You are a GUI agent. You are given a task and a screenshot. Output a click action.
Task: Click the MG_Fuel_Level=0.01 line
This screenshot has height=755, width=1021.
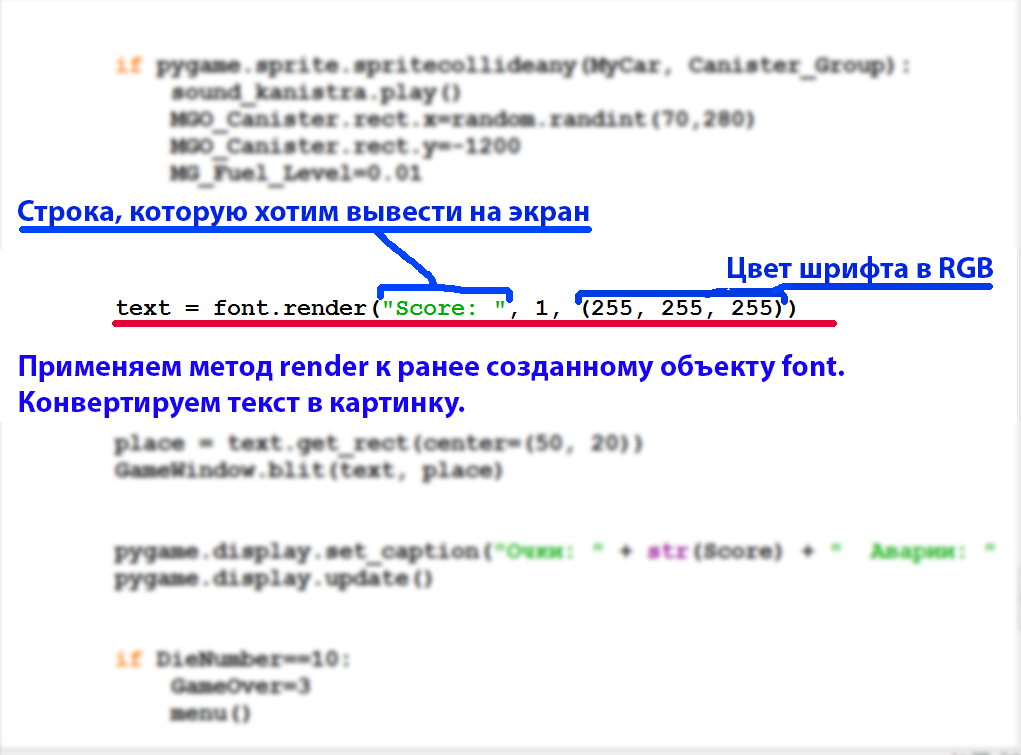(x=295, y=173)
